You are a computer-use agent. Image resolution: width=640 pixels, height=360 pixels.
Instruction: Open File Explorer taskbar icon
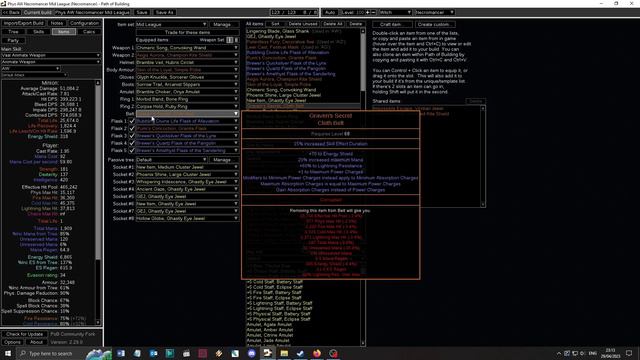click(284, 353)
